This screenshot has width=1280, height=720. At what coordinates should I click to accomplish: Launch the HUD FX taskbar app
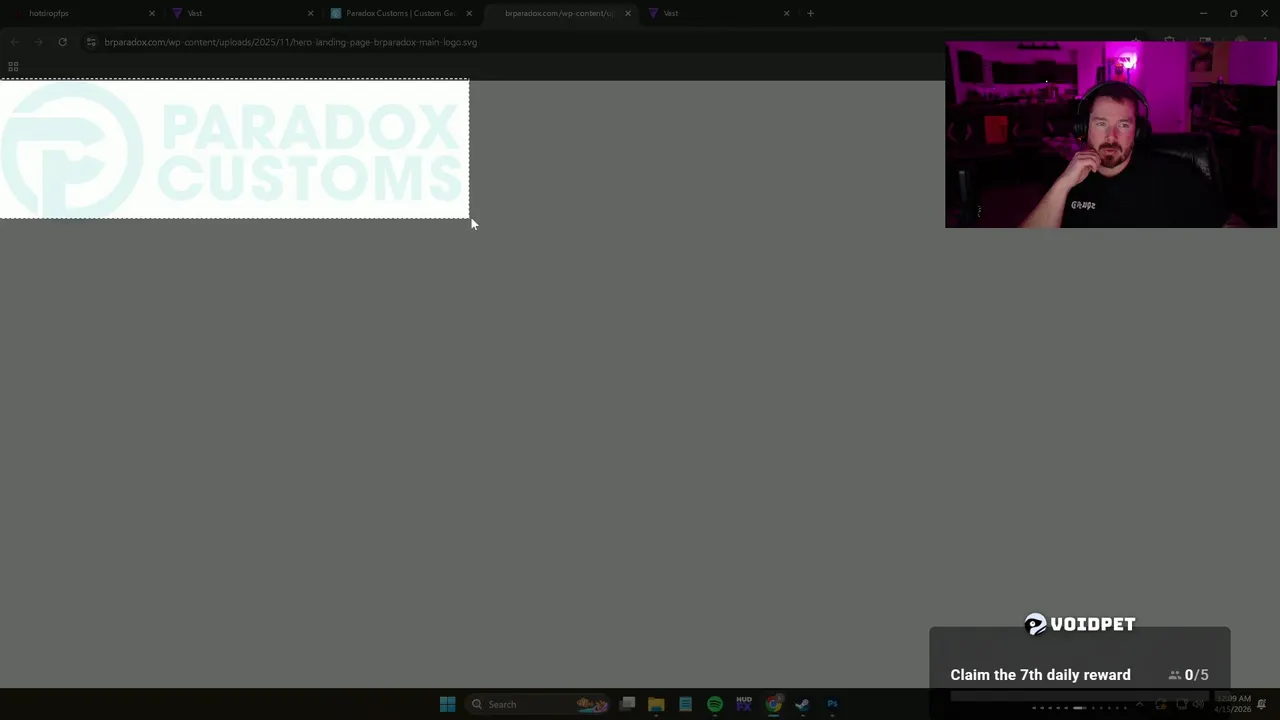pyautogui.click(x=744, y=704)
